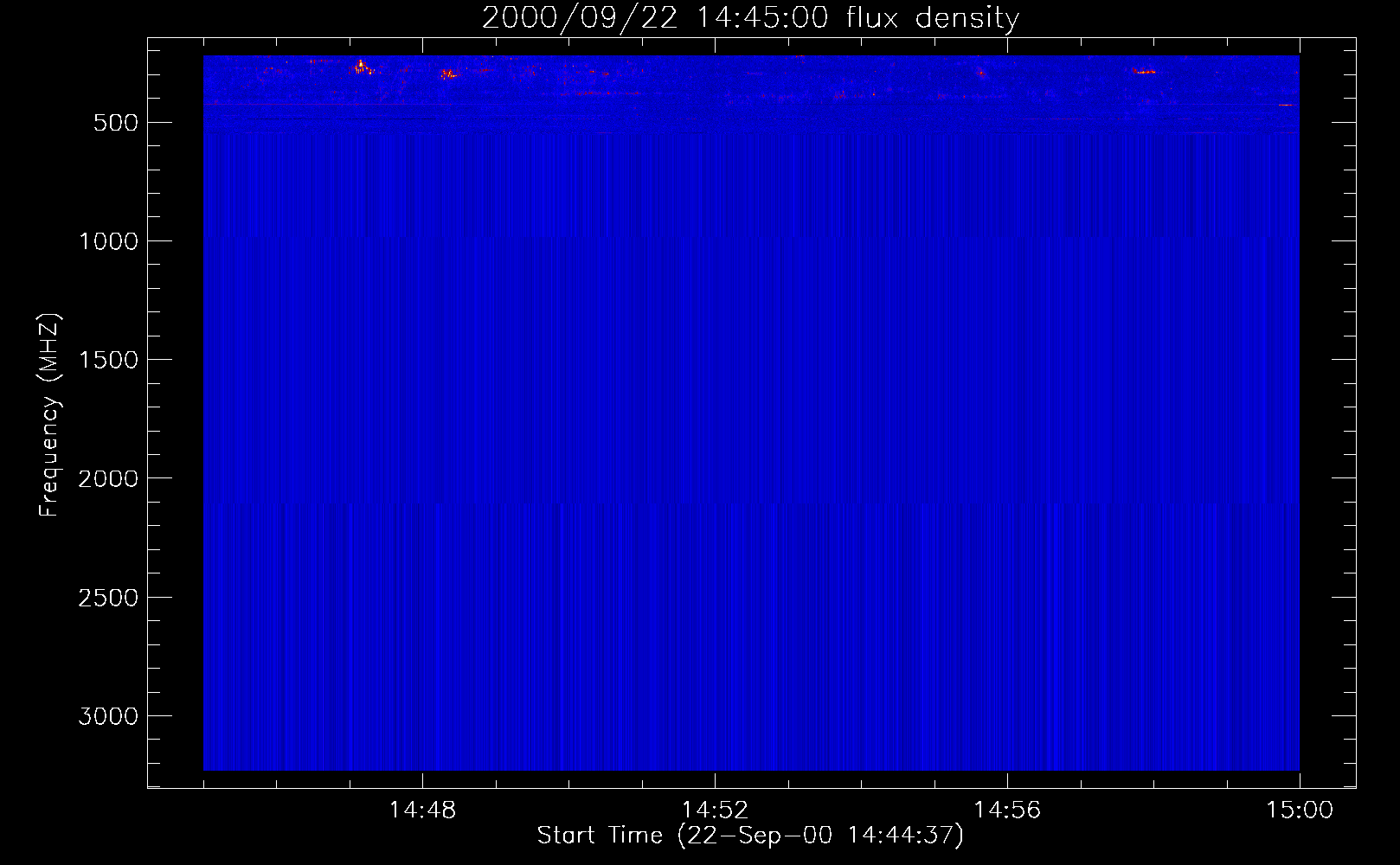Click the plot title '2000/09/22 14:45:00 flux density'
This screenshot has width=1400, height=865.
(750, 17)
